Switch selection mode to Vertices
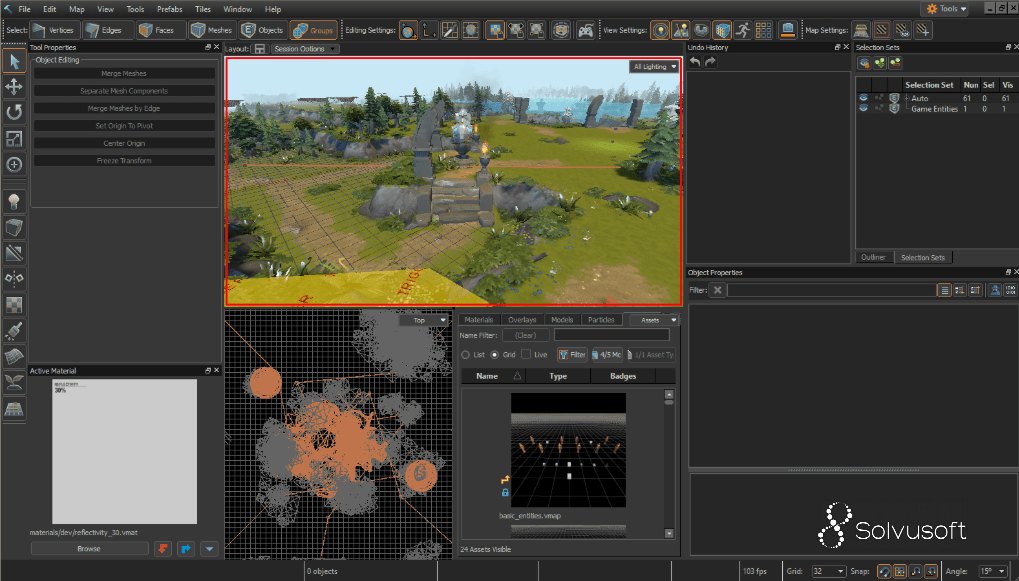This screenshot has width=1019, height=581. click(x=54, y=30)
